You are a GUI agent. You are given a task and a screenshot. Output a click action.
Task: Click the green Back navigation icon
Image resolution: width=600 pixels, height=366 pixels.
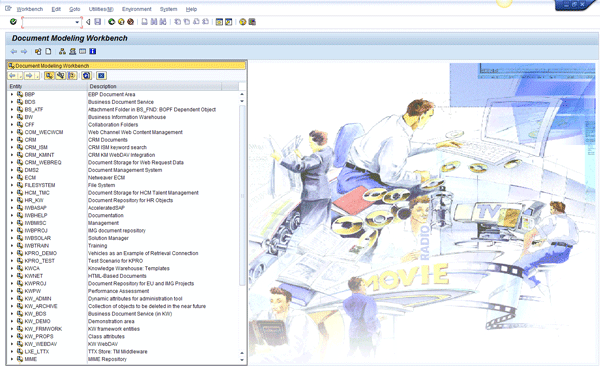click(x=111, y=22)
